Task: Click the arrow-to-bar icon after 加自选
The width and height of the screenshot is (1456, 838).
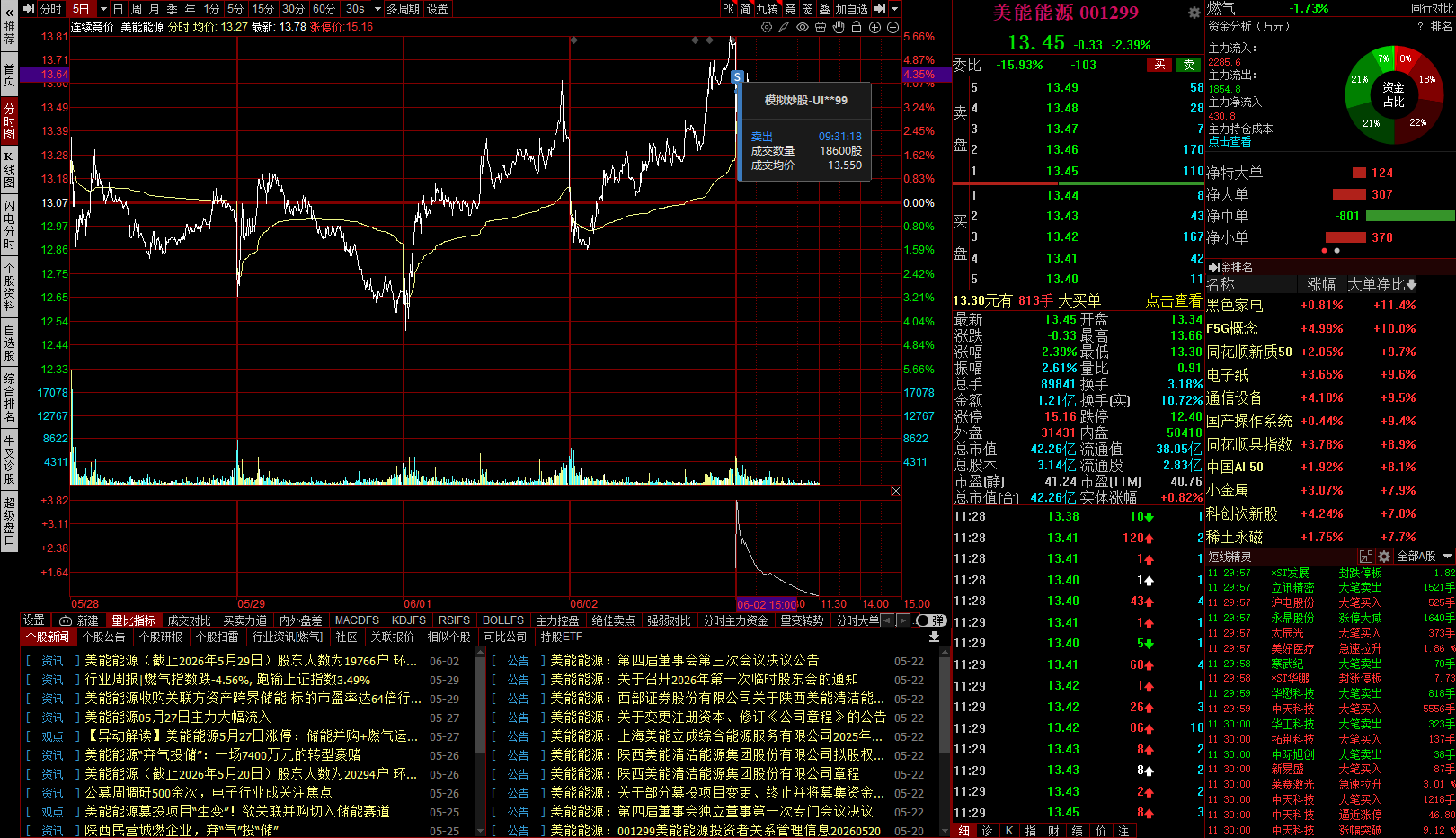Action: tap(880, 9)
